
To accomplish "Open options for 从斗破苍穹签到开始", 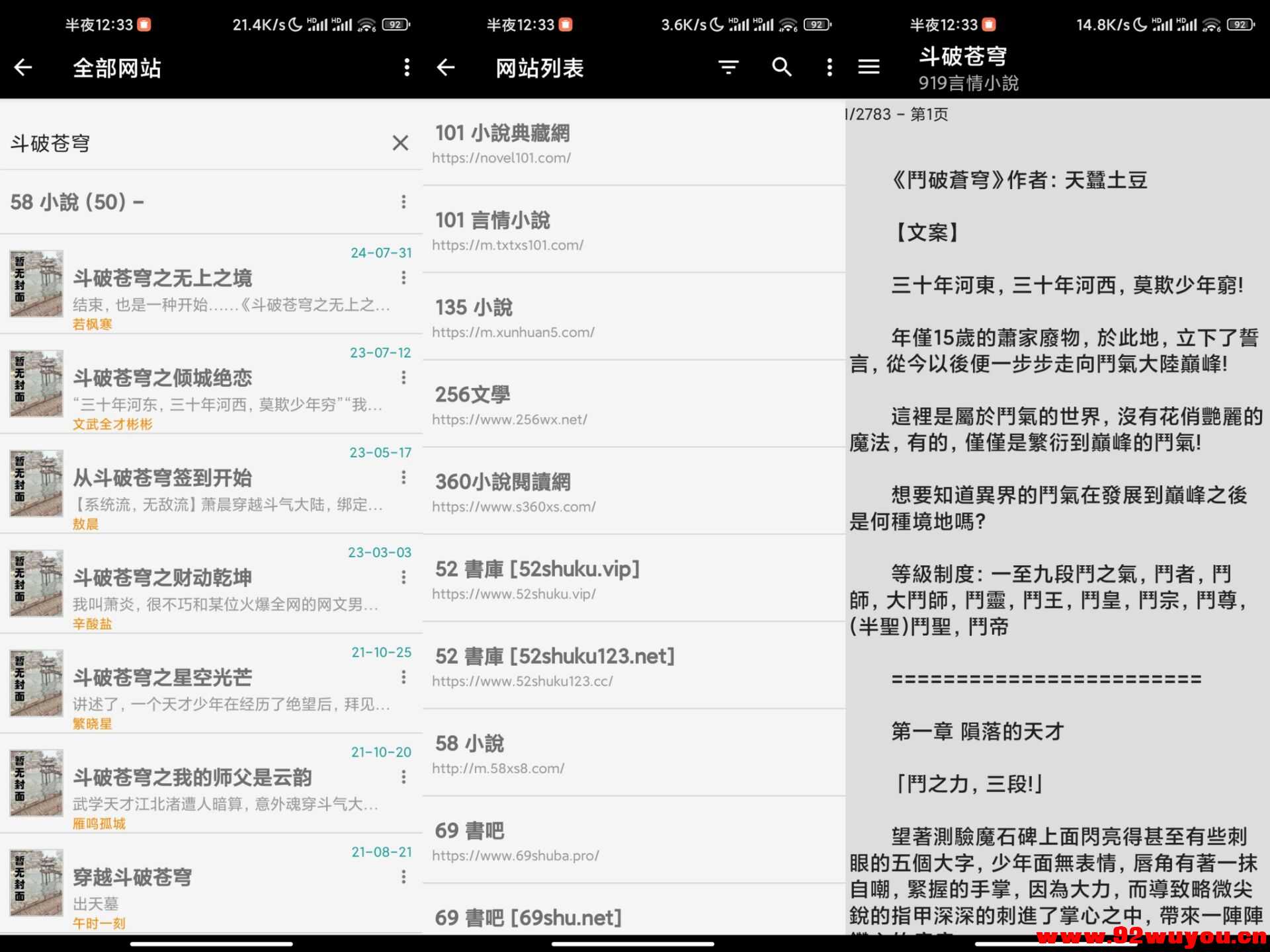I will 403,477.
